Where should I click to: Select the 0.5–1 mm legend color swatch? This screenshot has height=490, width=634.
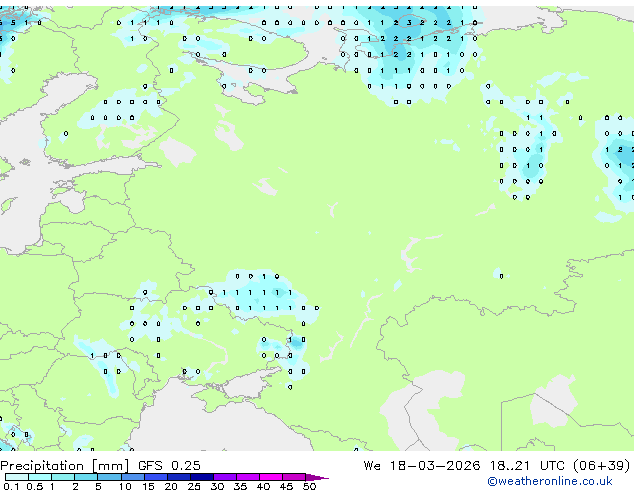40,477
